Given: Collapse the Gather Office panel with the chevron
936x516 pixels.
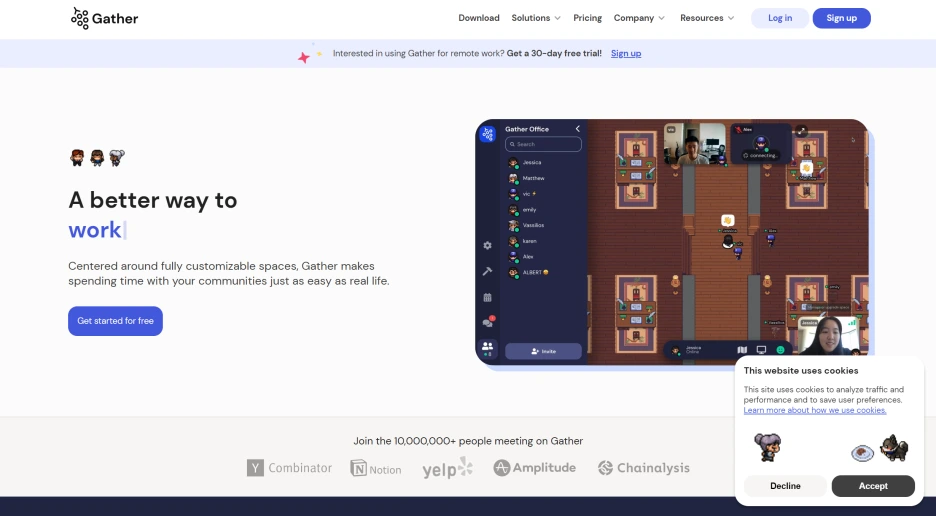Looking at the screenshot, I should 577,129.
